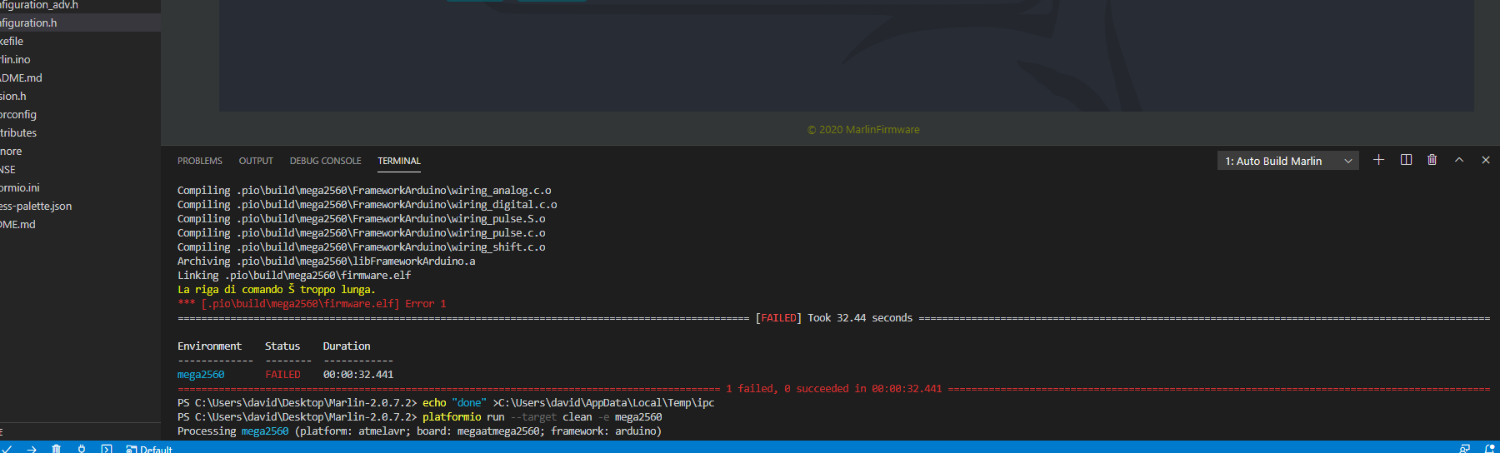Open PlatformIO new terminal icon in status bar
The image size is (1500, 453).
106,449
